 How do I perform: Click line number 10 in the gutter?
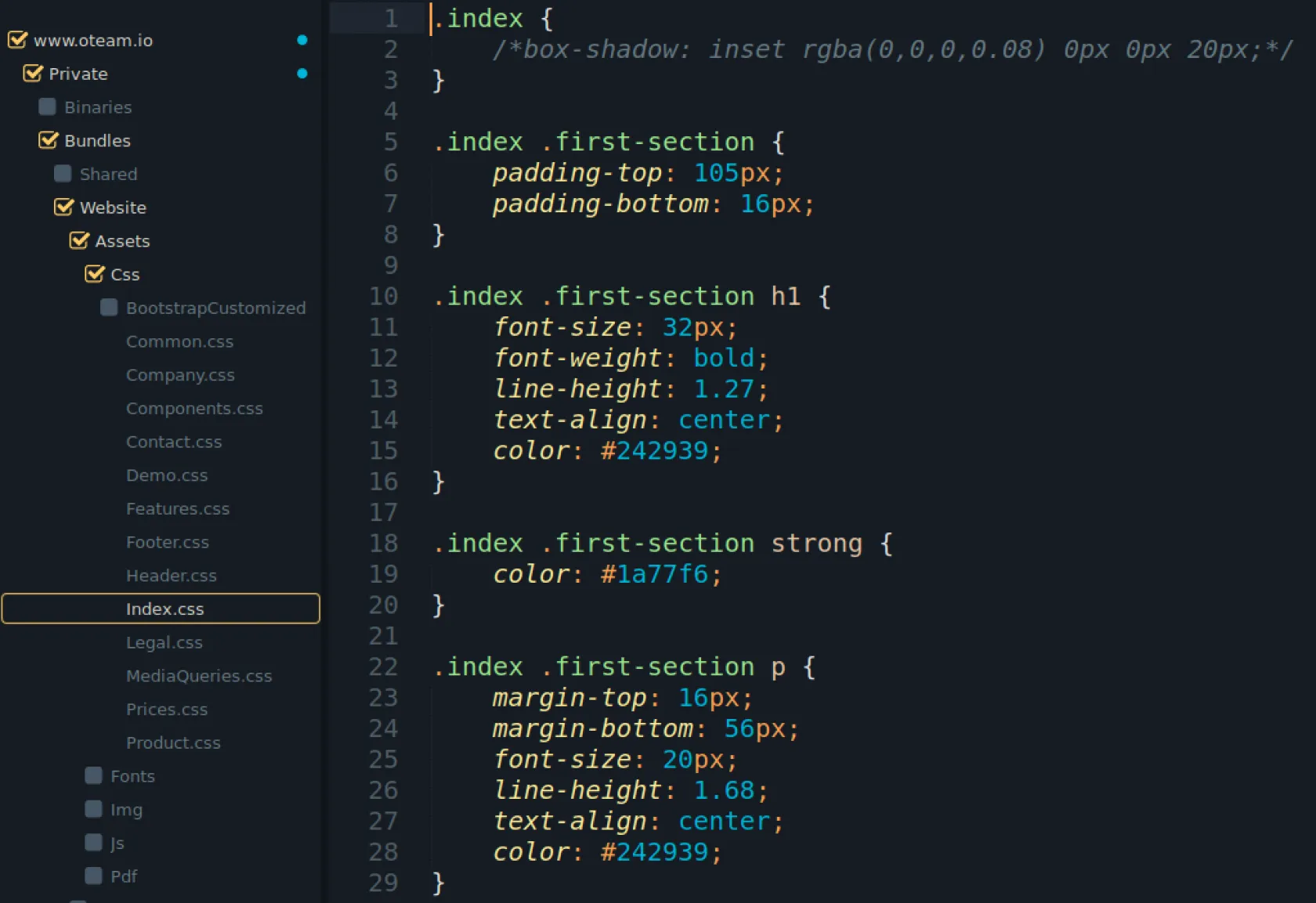(383, 297)
